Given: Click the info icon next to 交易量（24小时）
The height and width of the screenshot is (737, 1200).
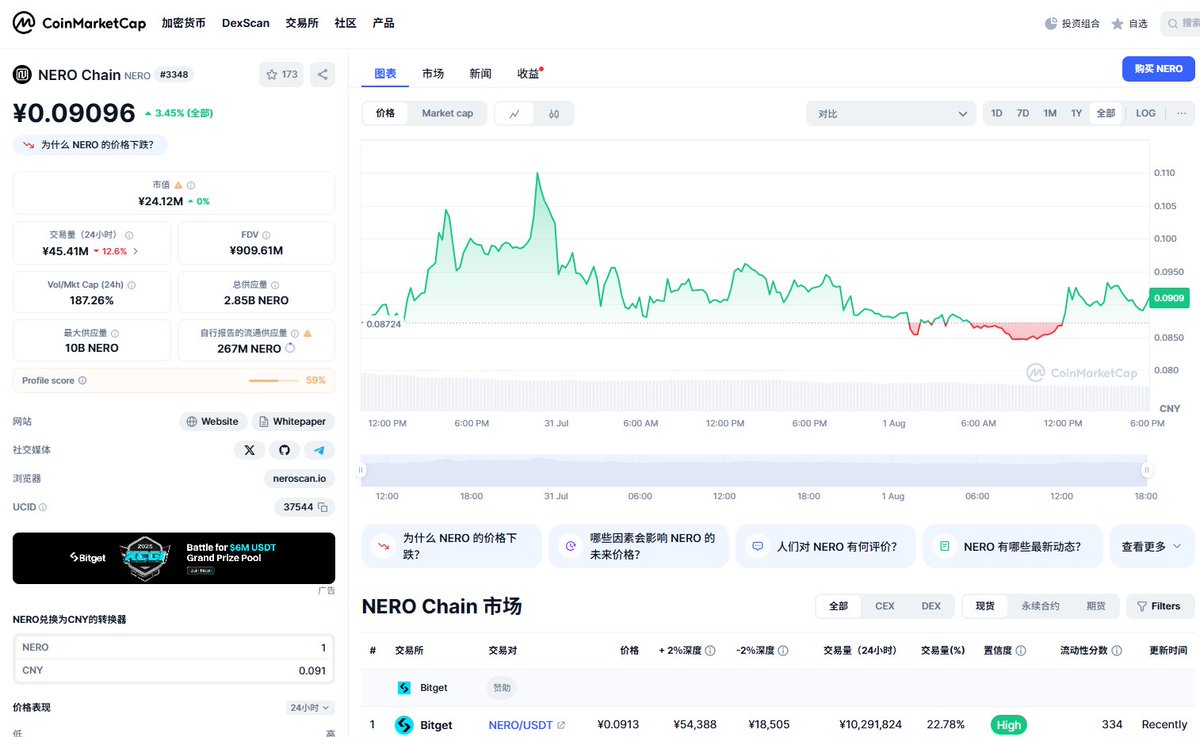Looking at the screenshot, I should point(129,235).
